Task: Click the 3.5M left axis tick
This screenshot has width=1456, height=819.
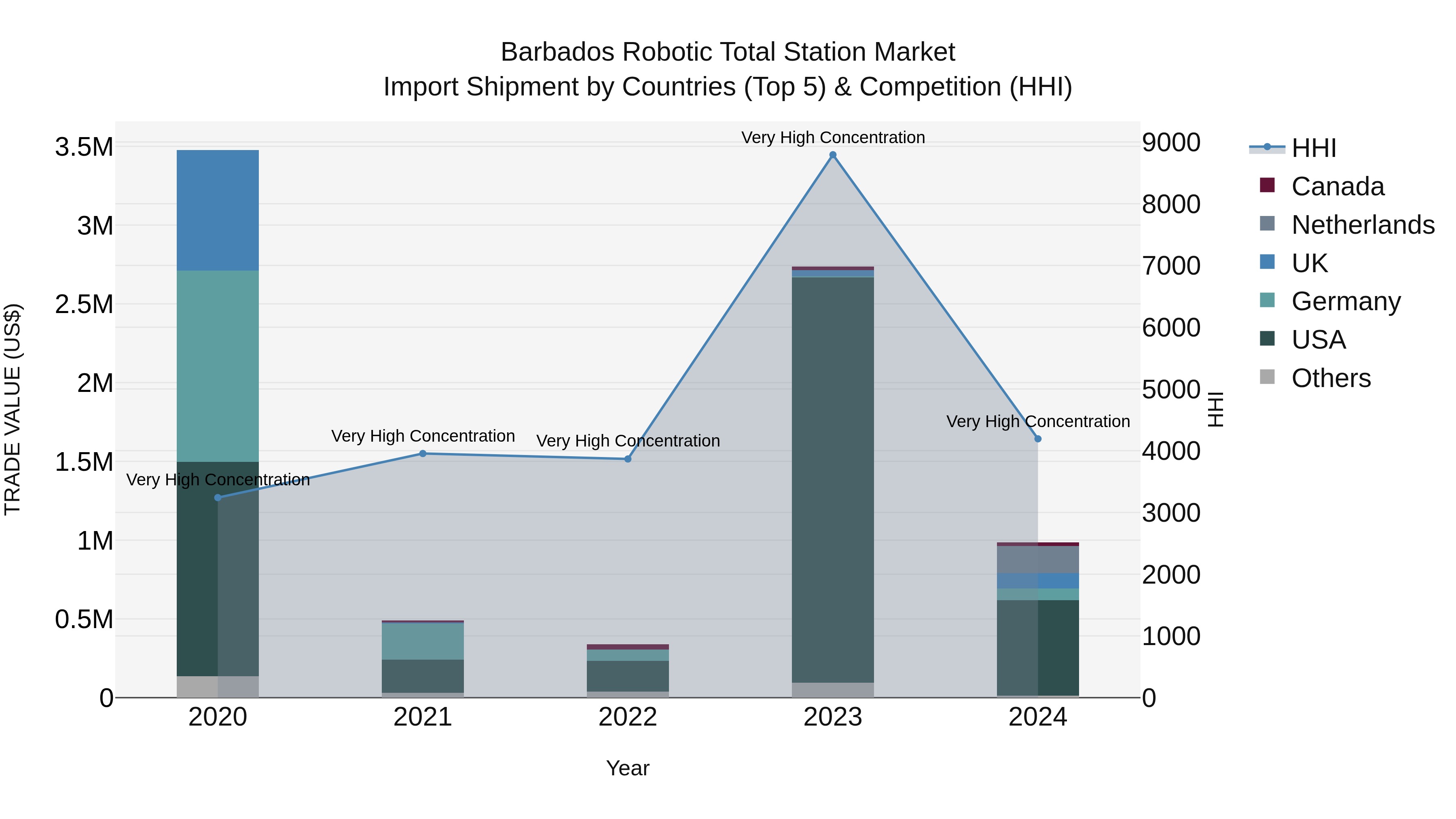Action: (x=84, y=147)
